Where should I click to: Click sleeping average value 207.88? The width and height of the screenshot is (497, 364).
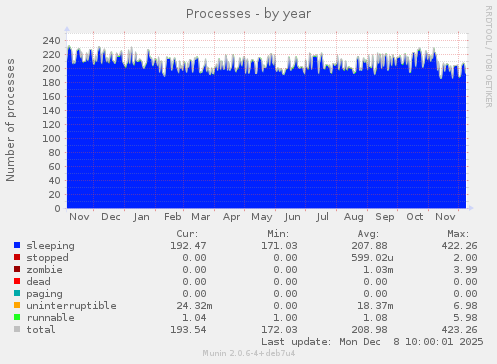[x=369, y=246]
